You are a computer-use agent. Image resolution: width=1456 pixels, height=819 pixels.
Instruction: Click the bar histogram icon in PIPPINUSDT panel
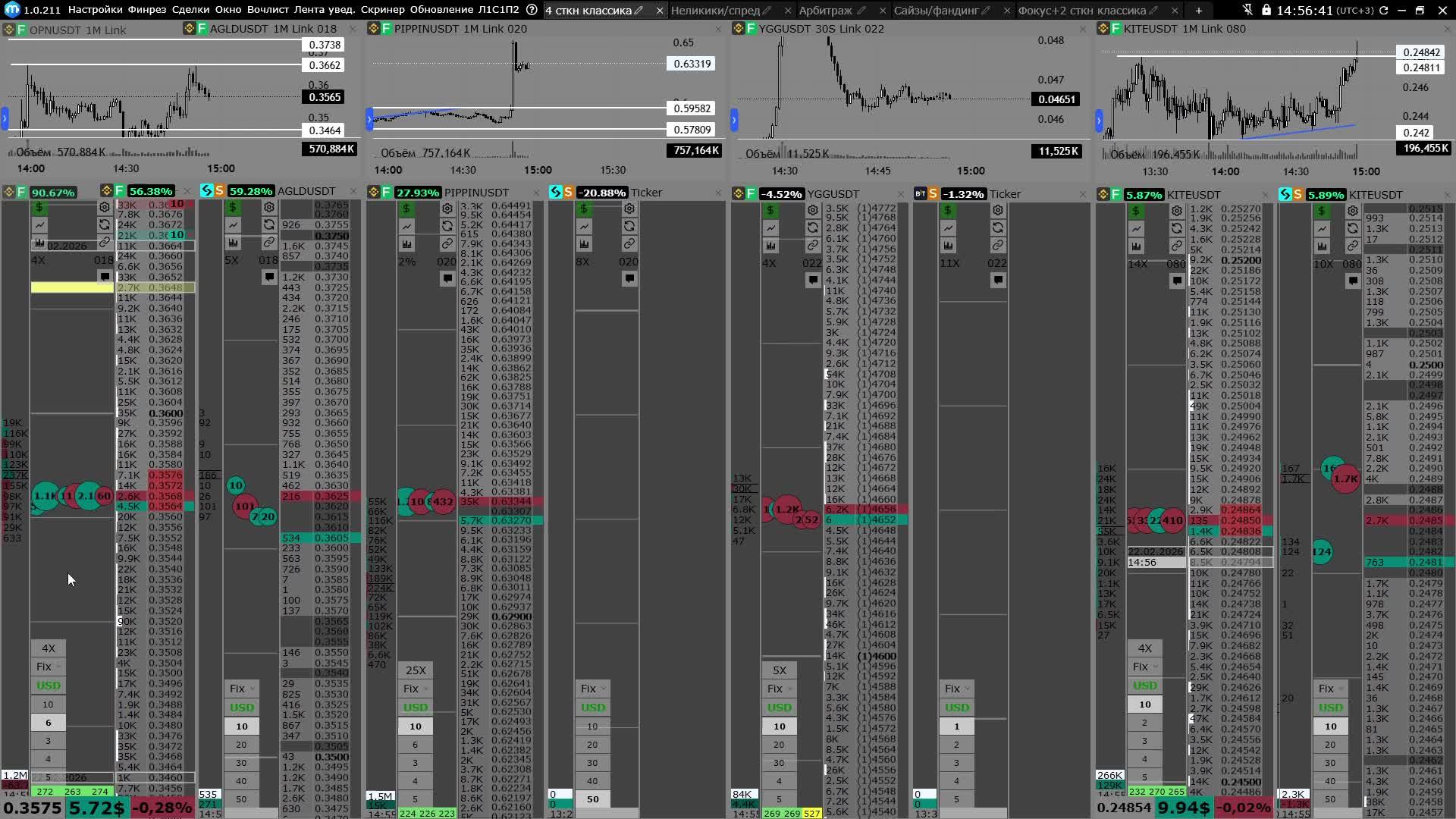click(407, 244)
